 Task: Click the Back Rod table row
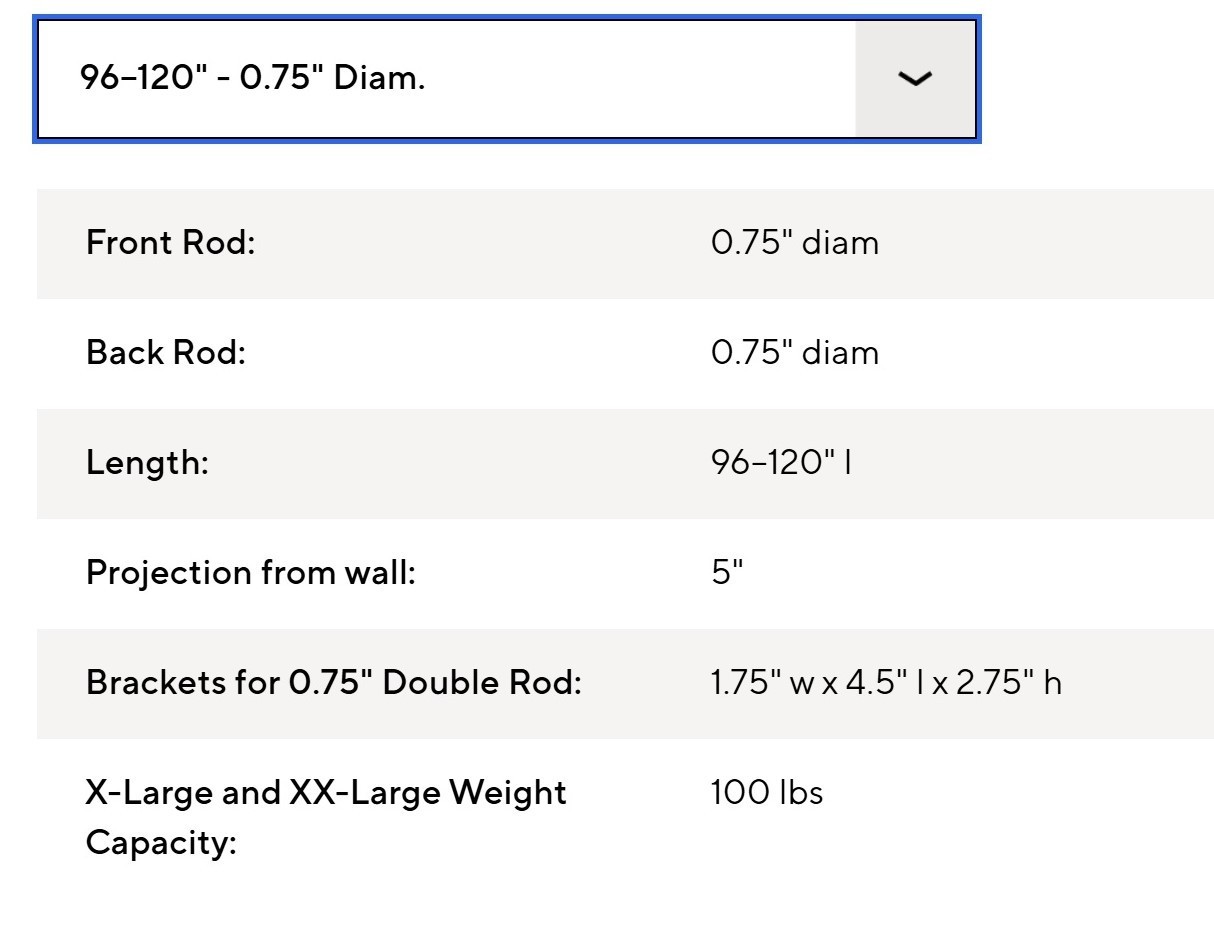coord(625,354)
